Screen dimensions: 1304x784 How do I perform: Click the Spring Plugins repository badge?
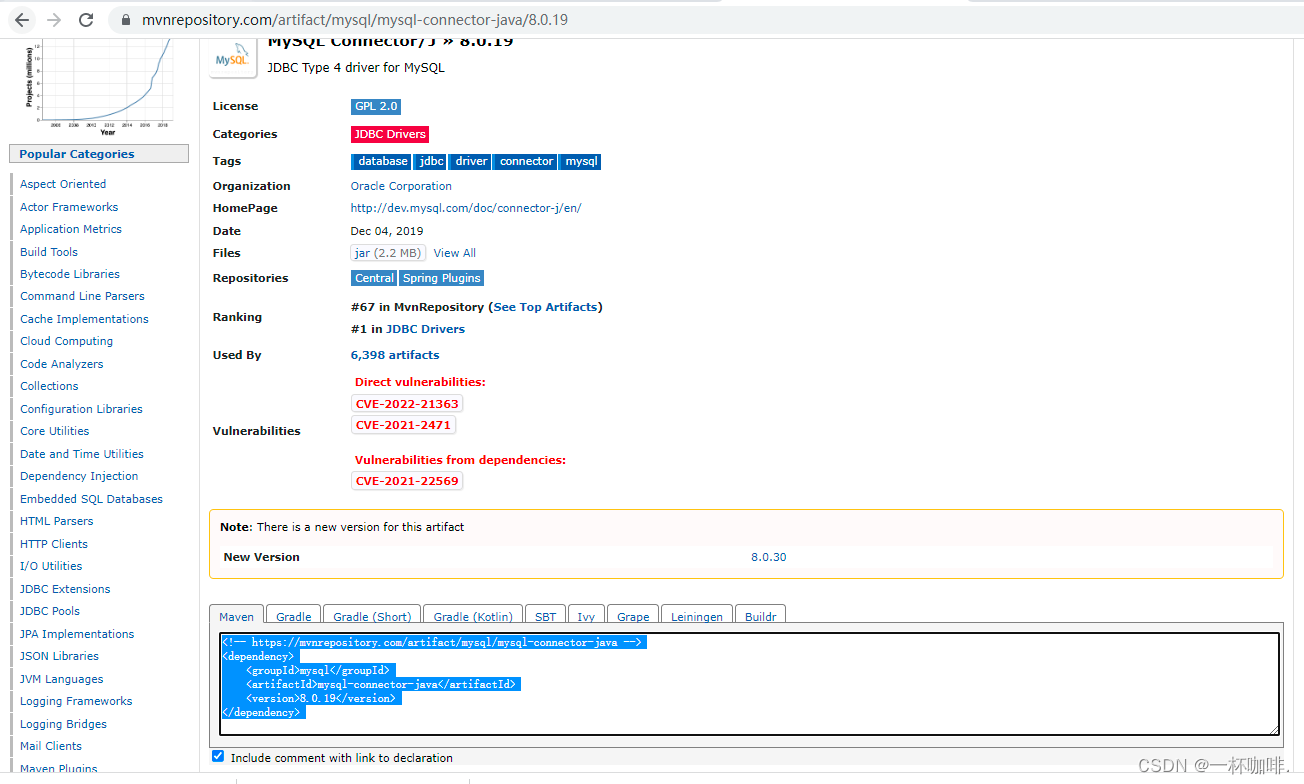point(442,278)
